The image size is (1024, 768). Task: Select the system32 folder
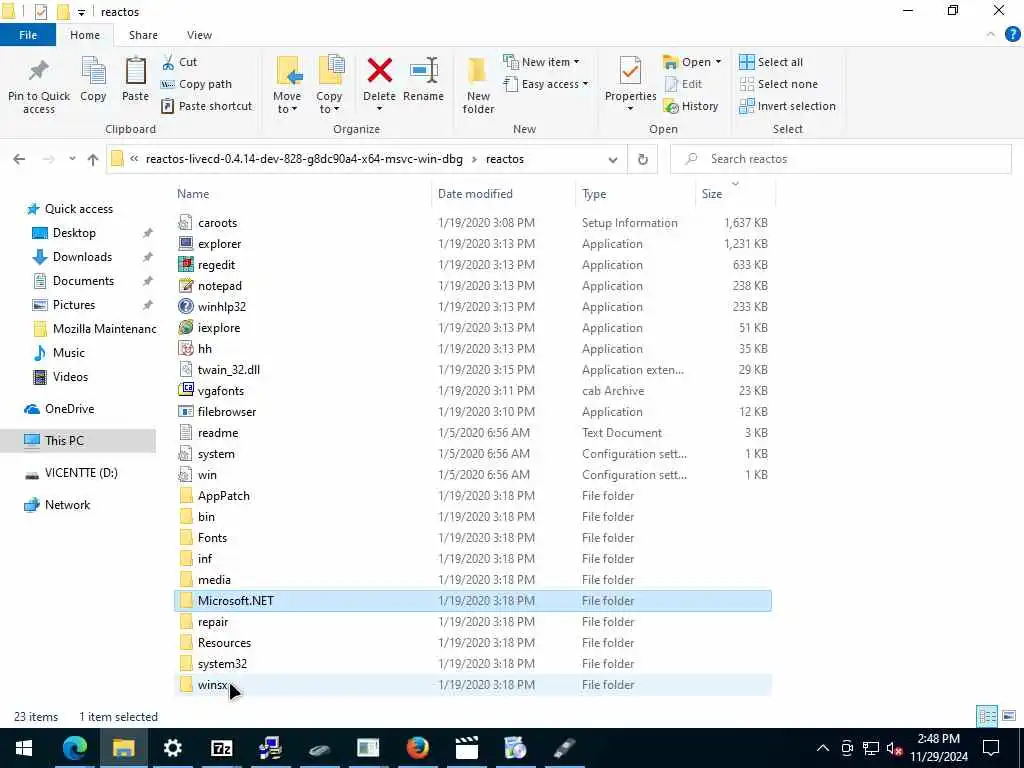pyautogui.click(x=473, y=664)
